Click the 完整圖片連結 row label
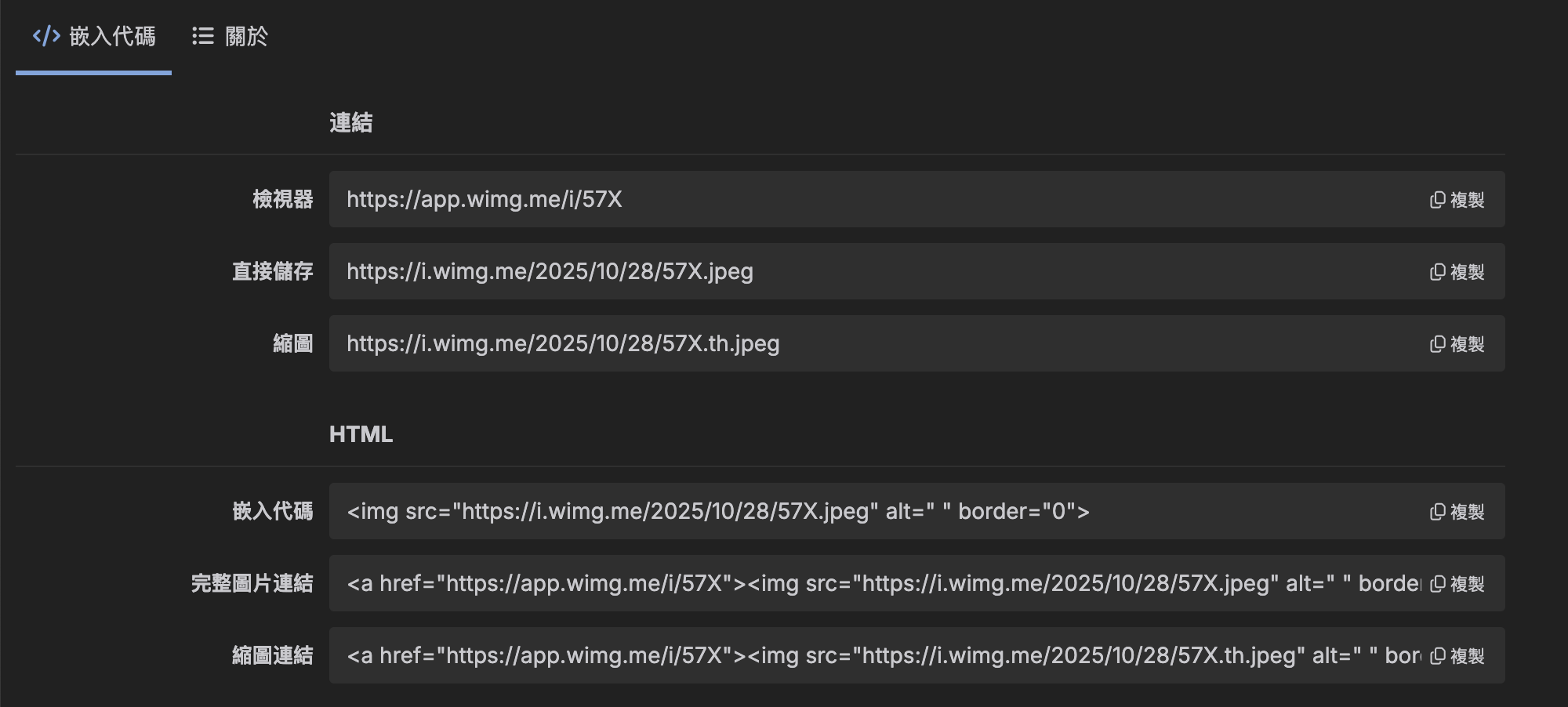Image resolution: width=1568 pixels, height=707 pixels. coord(252,583)
